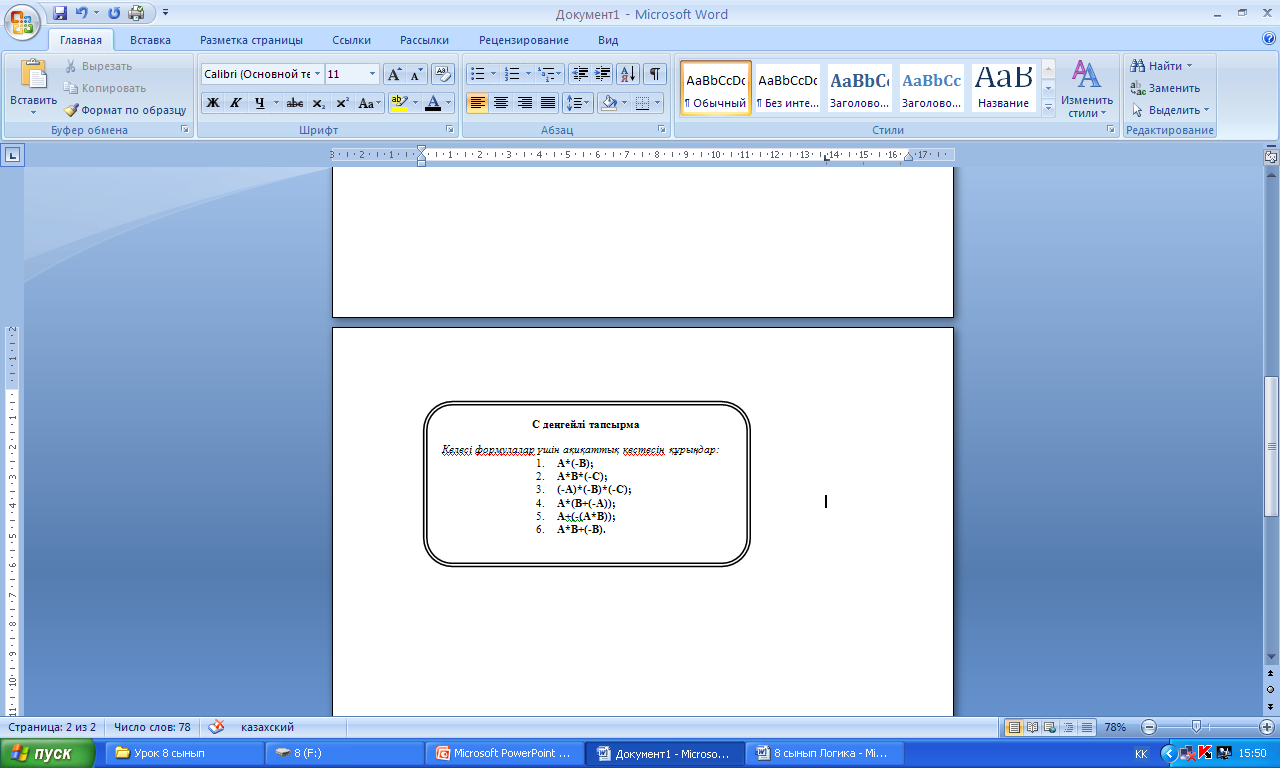Select the Название style thumbnail
Viewport: 1280px width, 768px height.
point(1003,88)
